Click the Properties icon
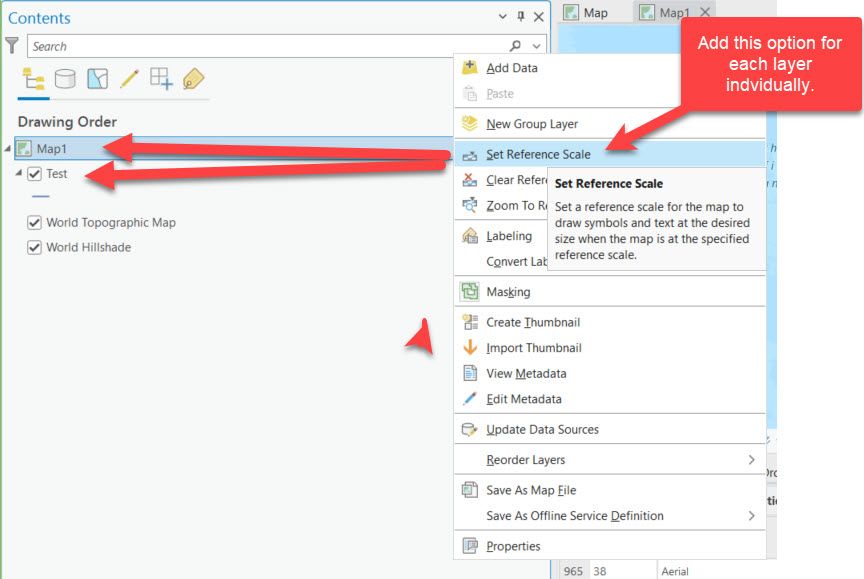 coord(469,545)
